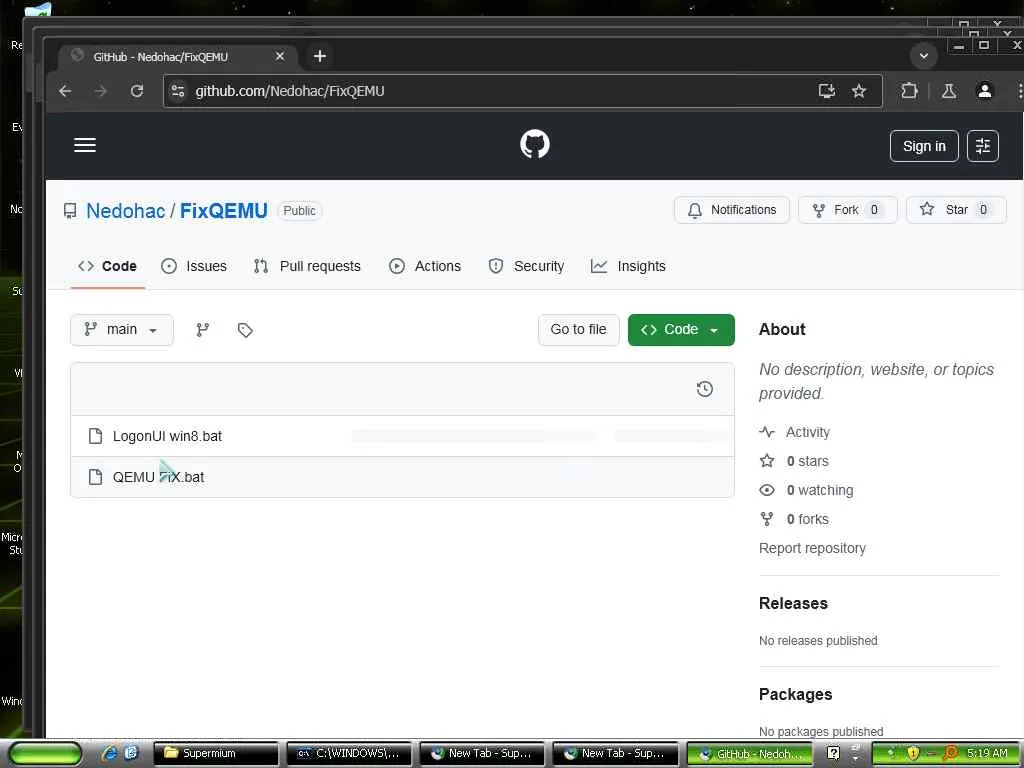Bookmark this page with the star icon
The width and height of the screenshot is (1024, 768).
tap(859, 91)
